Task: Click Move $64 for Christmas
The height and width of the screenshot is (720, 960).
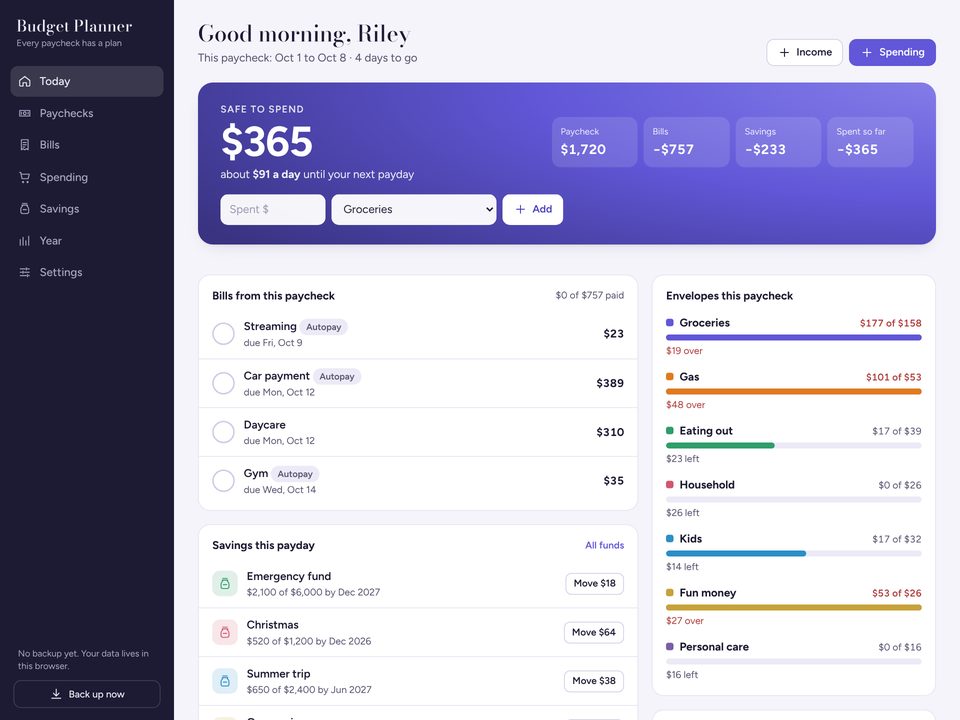Action: click(594, 632)
